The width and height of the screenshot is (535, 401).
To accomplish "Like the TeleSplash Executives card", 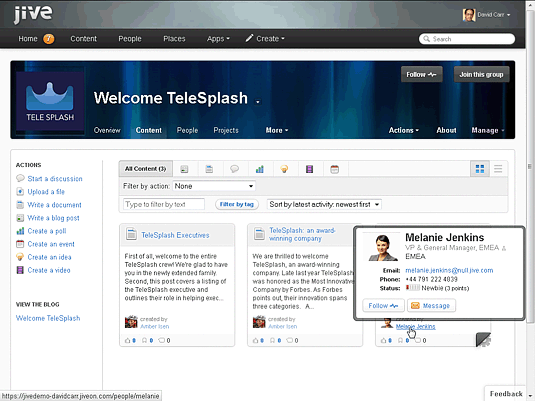I will 131,340.
